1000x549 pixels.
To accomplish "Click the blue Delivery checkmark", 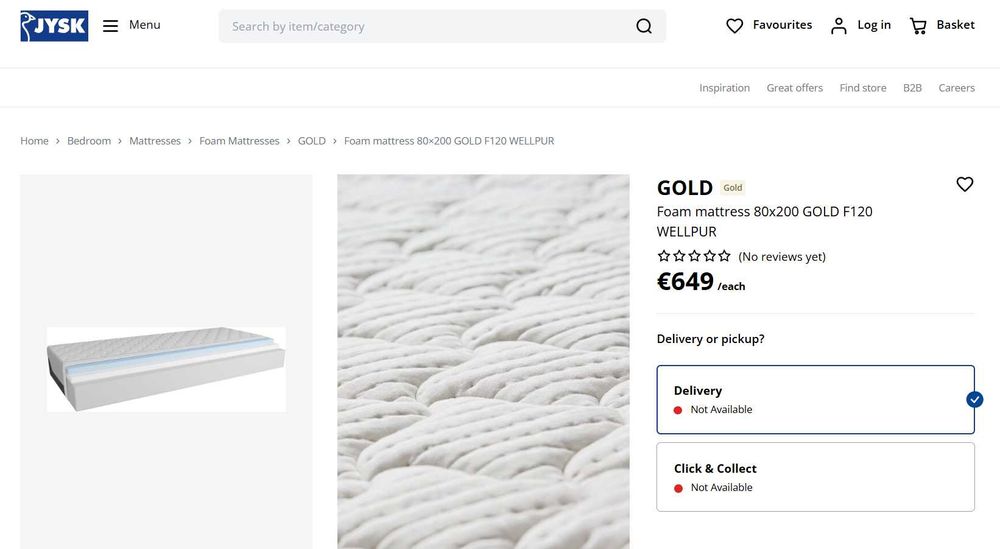I will [975, 399].
